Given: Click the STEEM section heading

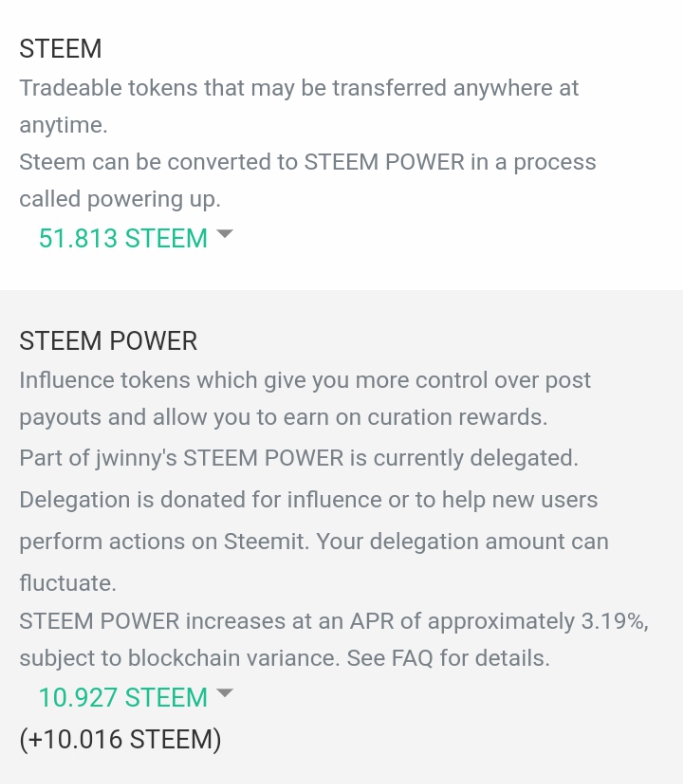Looking at the screenshot, I should [x=60, y=49].
